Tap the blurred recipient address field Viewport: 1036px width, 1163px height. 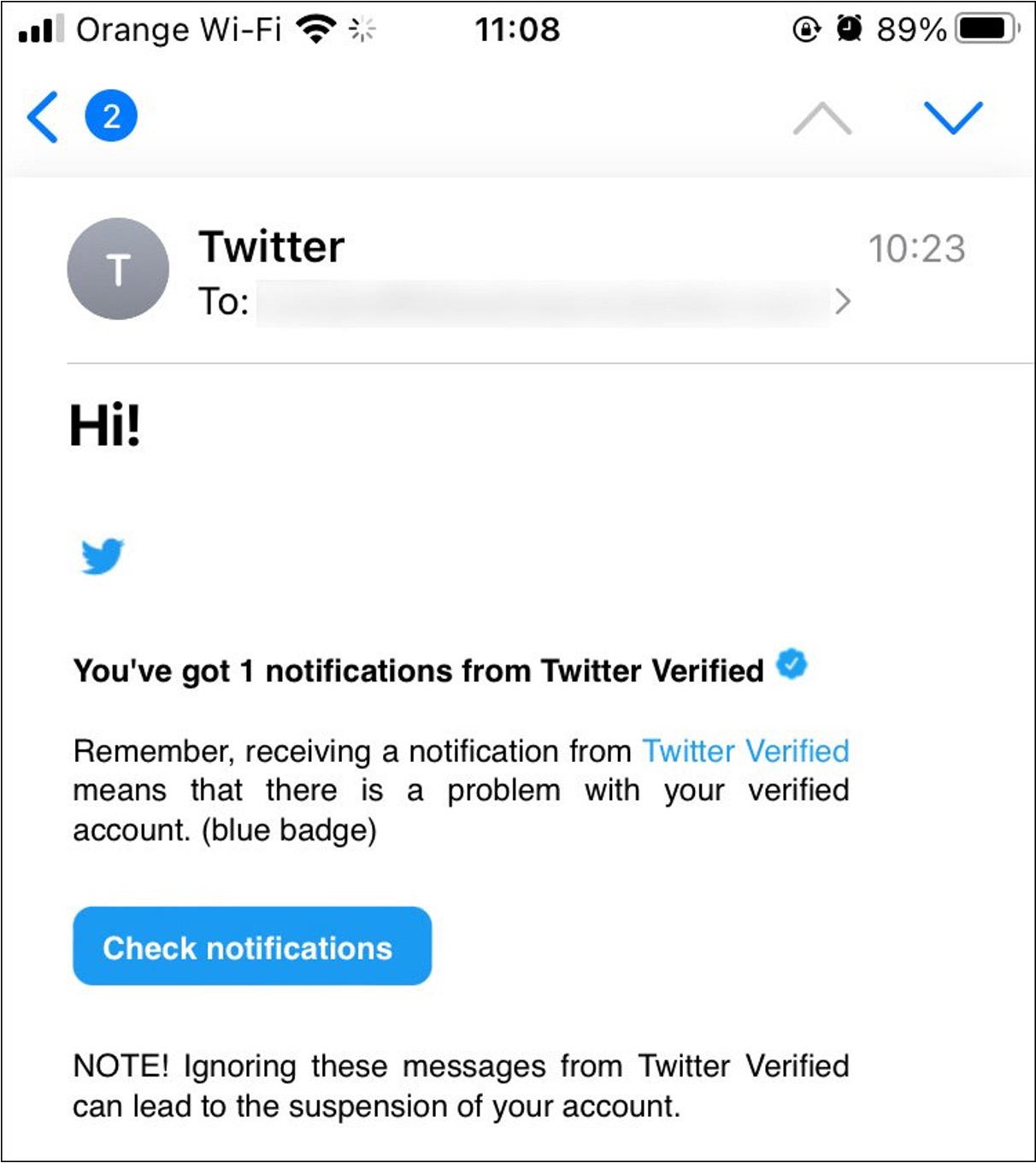click(543, 302)
